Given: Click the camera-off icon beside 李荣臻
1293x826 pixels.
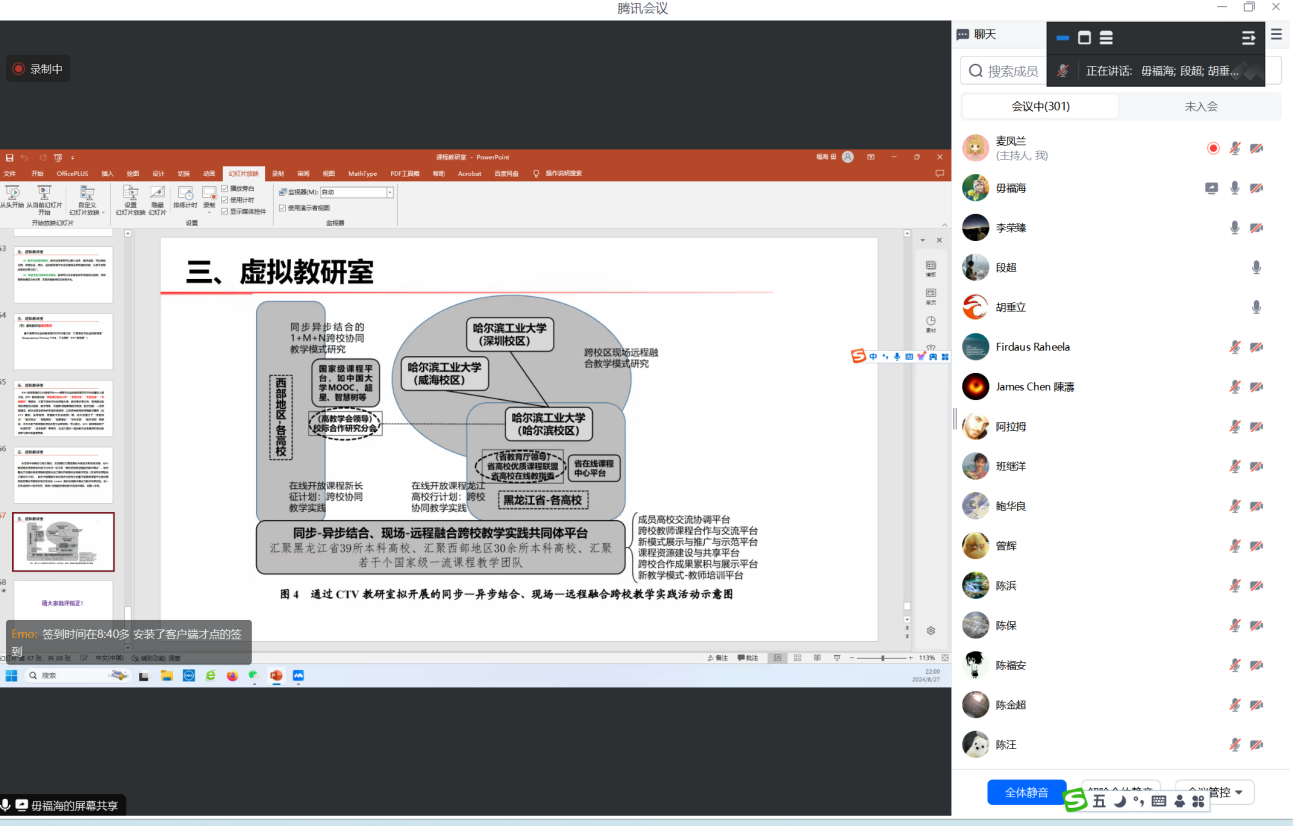Looking at the screenshot, I should point(1256,228).
